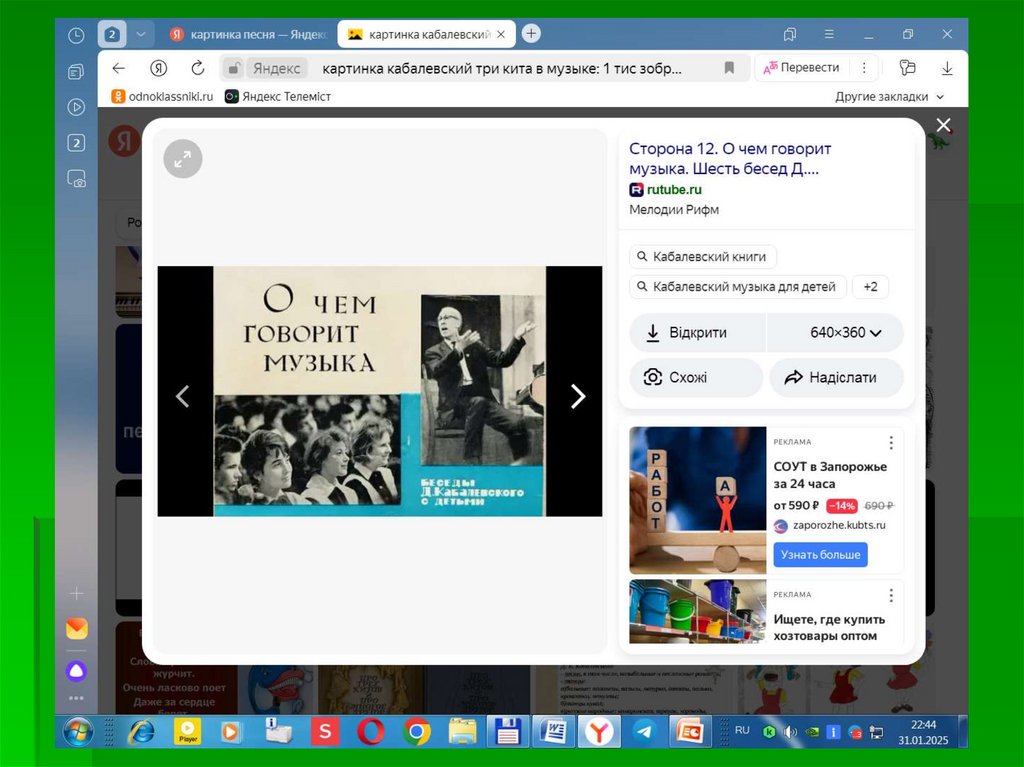Click Відкрити to open the image
The image size is (1024, 767).
point(697,333)
